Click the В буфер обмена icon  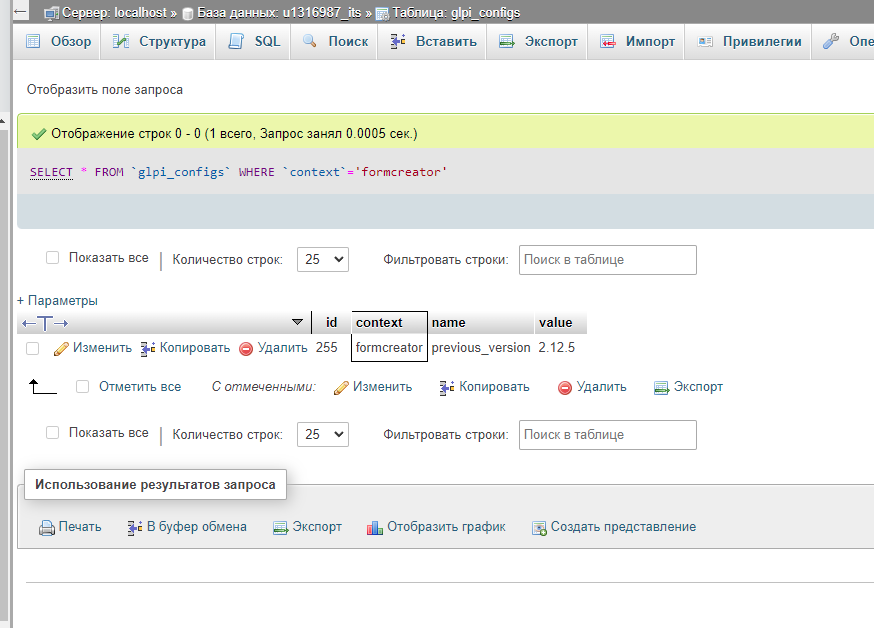136,526
